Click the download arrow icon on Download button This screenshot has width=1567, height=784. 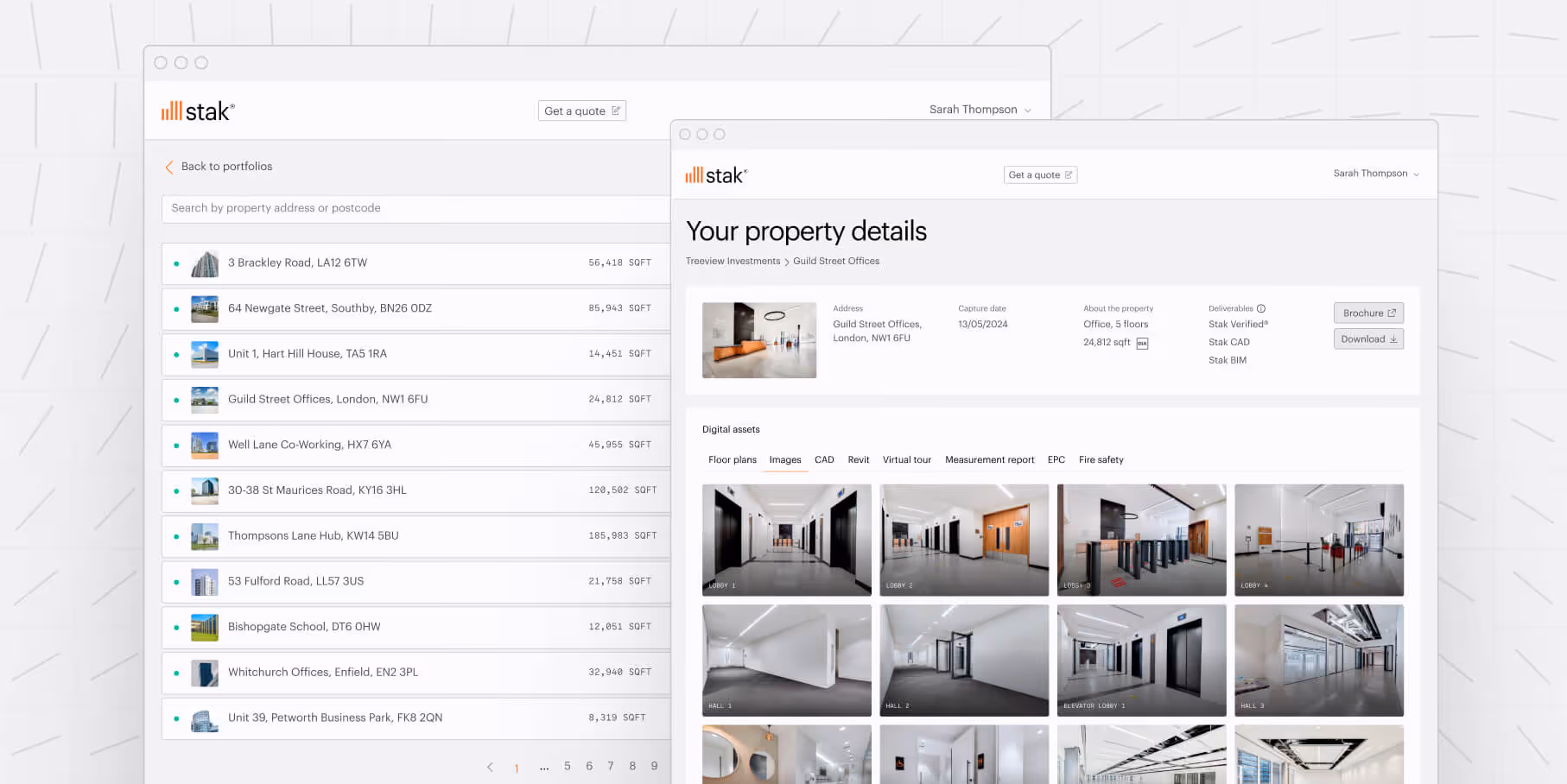[1393, 338]
